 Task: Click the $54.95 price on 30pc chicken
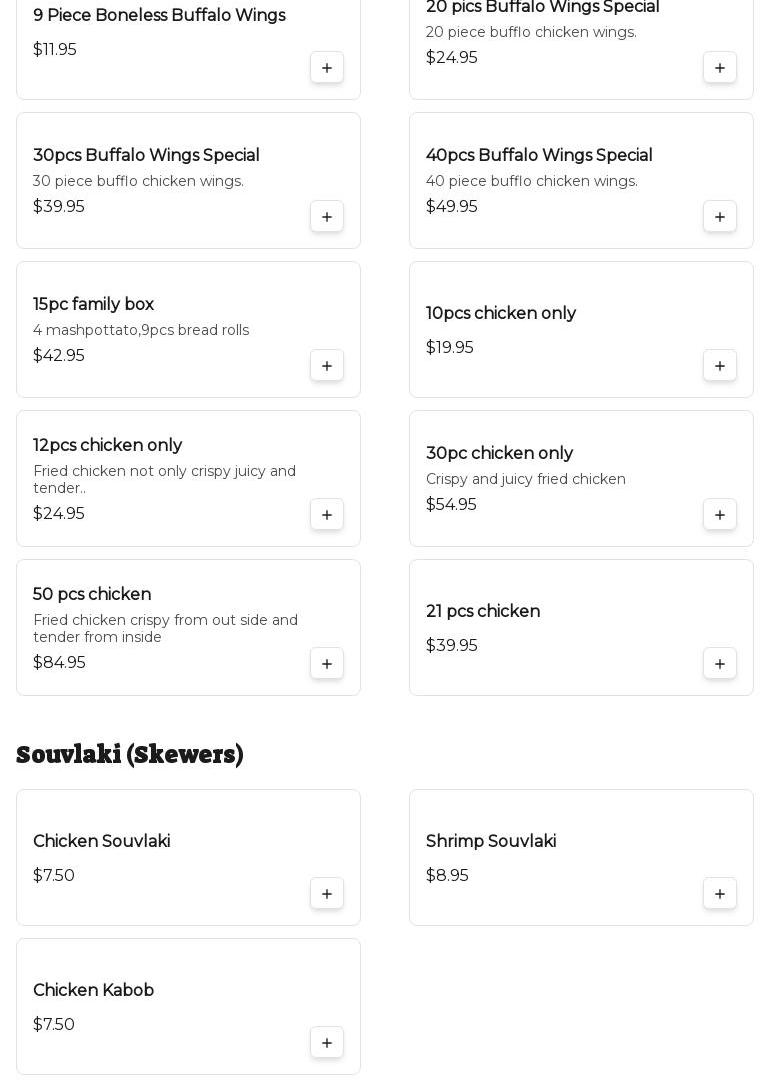point(451,504)
